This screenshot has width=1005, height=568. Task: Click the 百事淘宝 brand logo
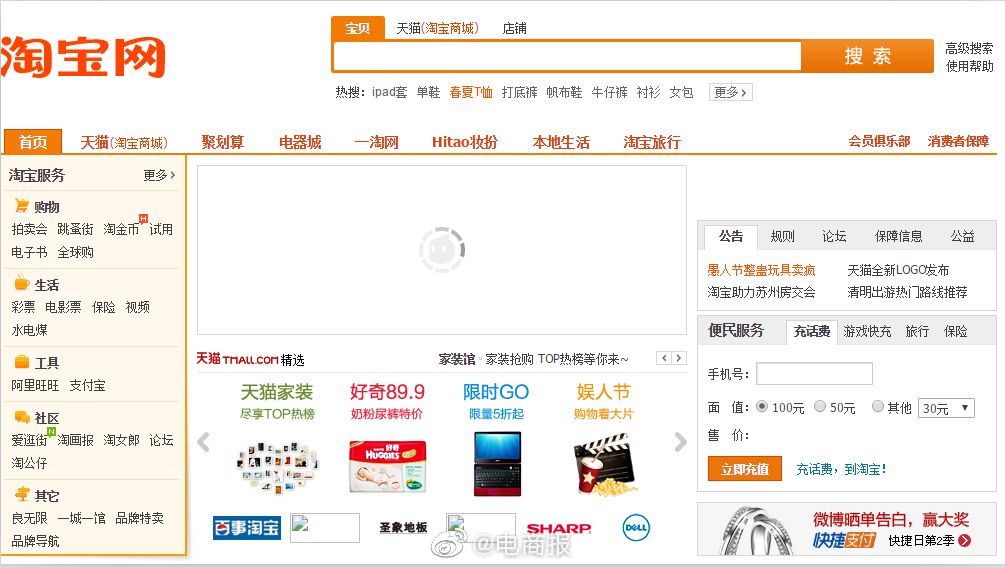pyautogui.click(x=247, y=528)
